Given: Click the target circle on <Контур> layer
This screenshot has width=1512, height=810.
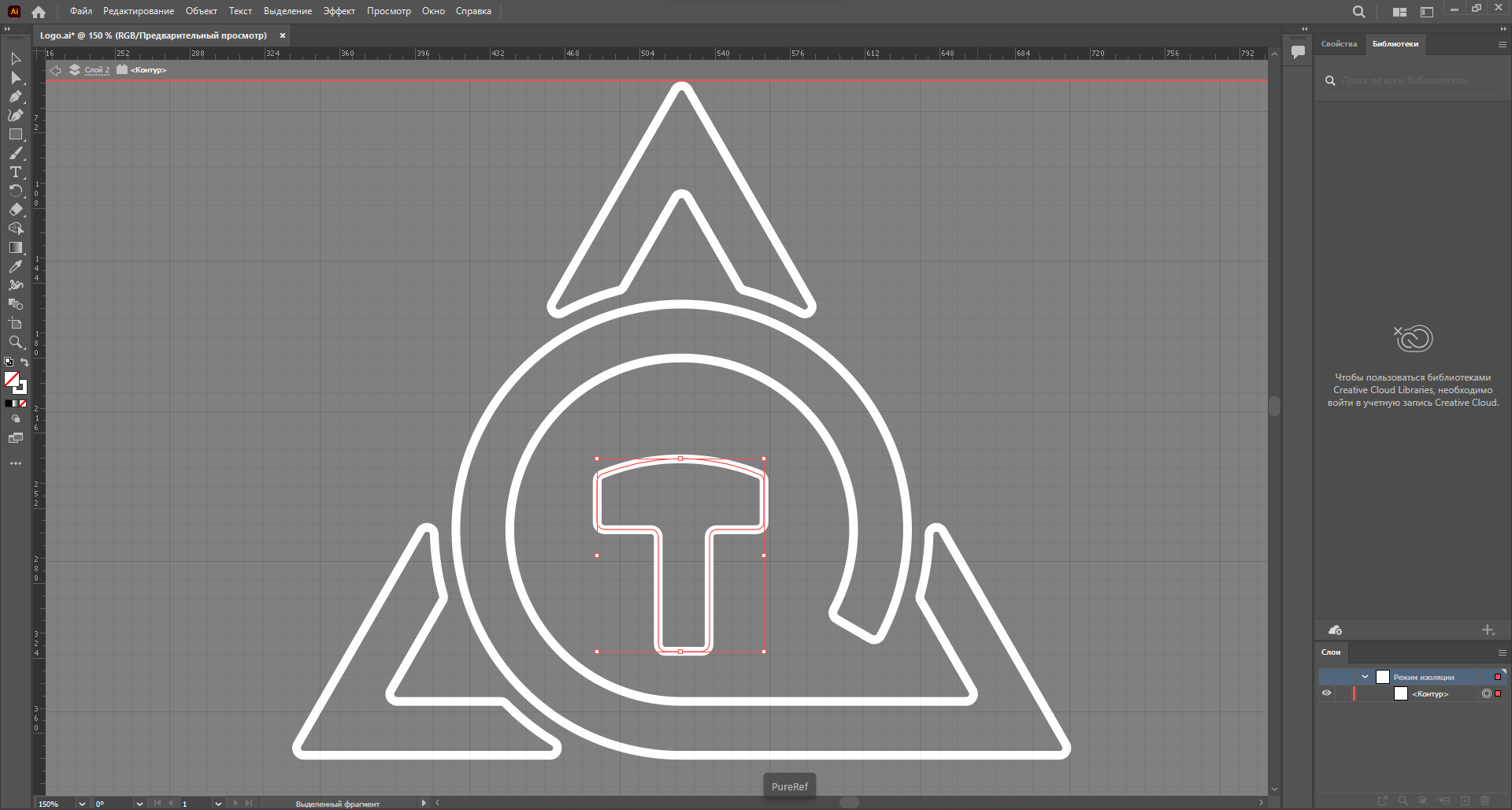Looking at the screenshot, I should click(x=1486, y=694).
